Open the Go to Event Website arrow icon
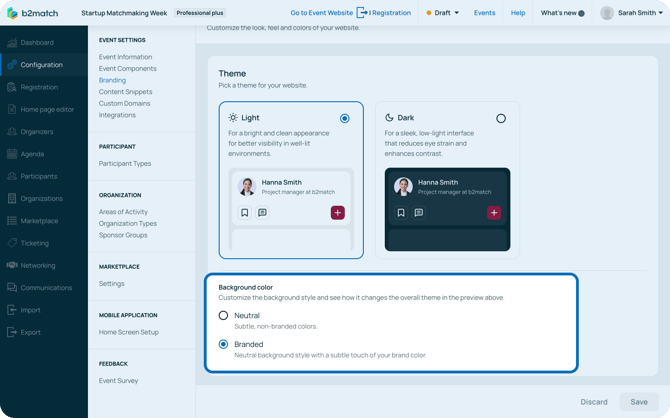The height and width of the screenshot is (418, 670). 362,13
